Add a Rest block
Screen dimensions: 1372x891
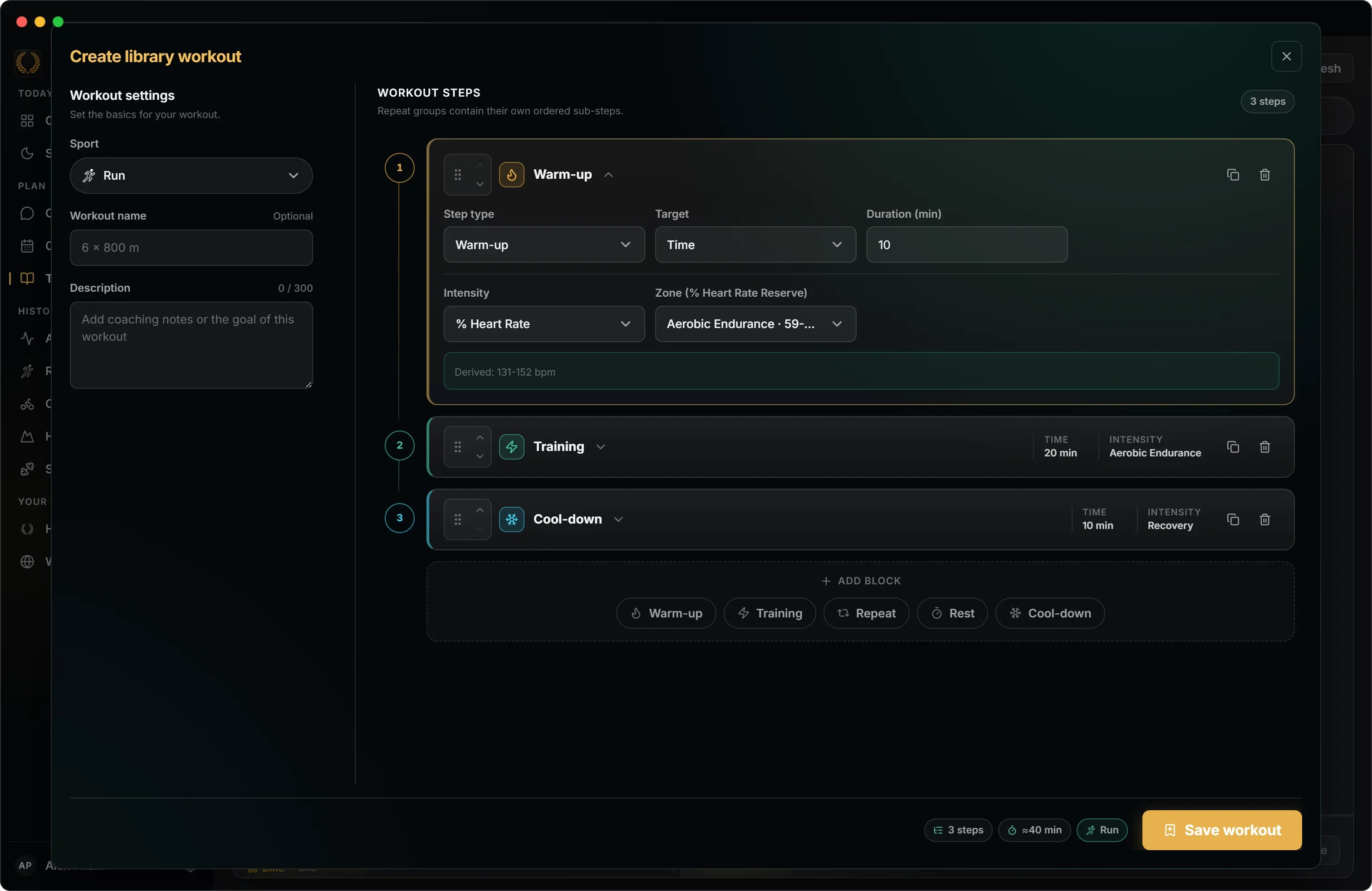point(952,613)
